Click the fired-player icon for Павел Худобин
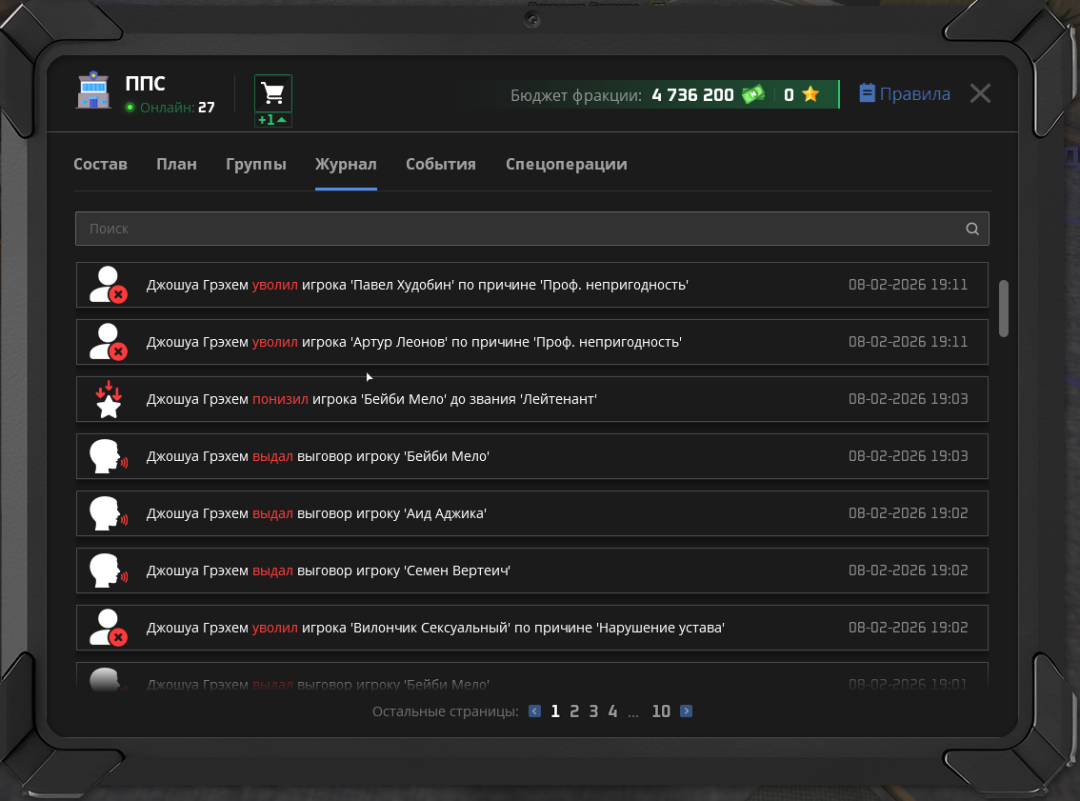 click(x=107, y=285)
